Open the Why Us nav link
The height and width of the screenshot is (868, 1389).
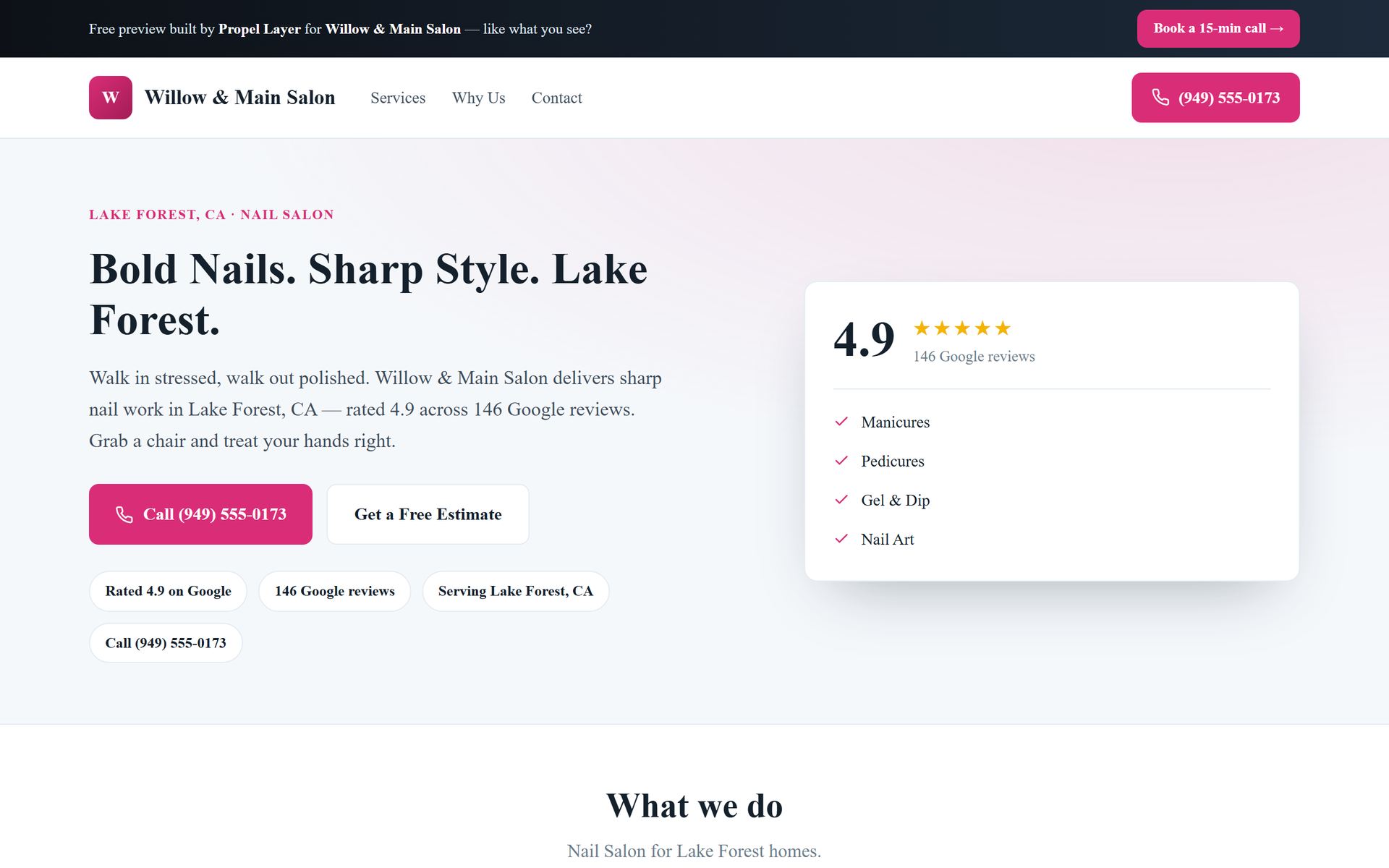point(479,98)
